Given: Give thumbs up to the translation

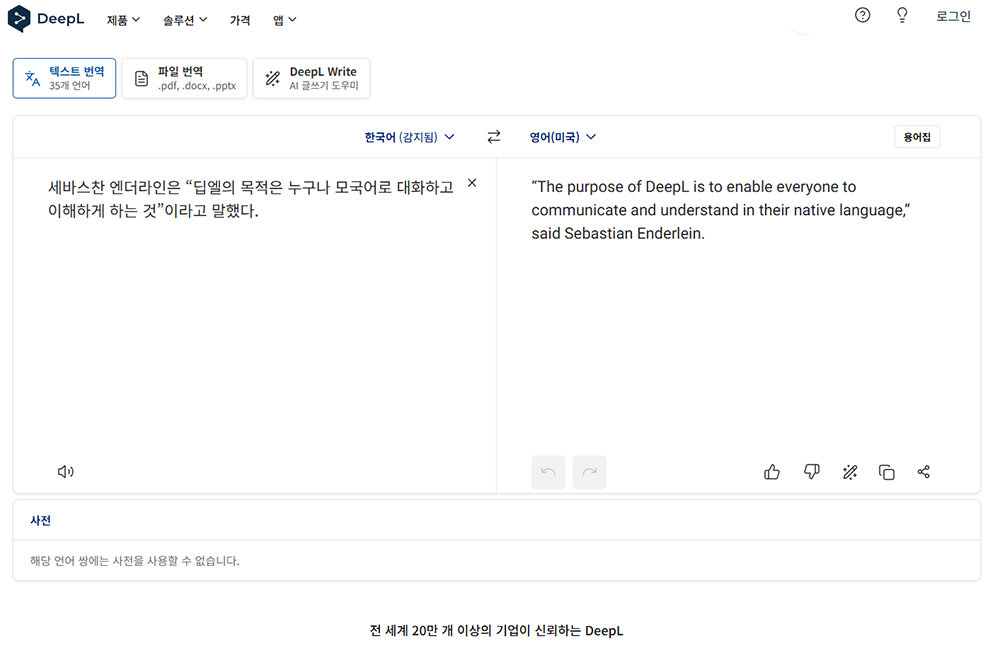Looking at the screenshot, I should [772, 472].
